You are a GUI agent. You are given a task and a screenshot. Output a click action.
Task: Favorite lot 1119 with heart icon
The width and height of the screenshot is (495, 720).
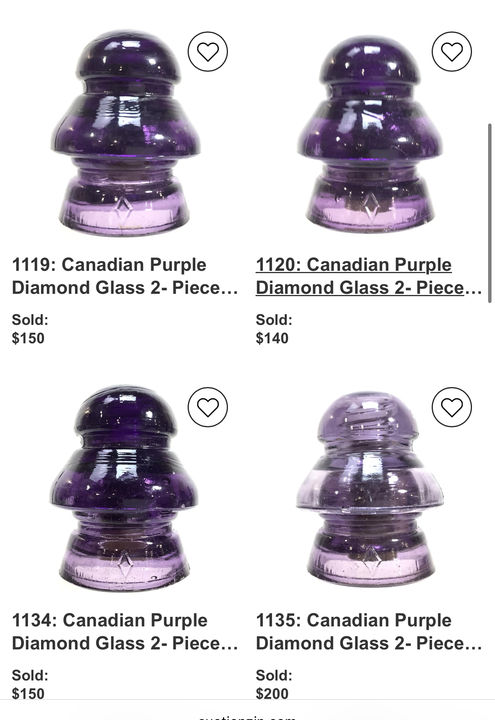point(208,51)
